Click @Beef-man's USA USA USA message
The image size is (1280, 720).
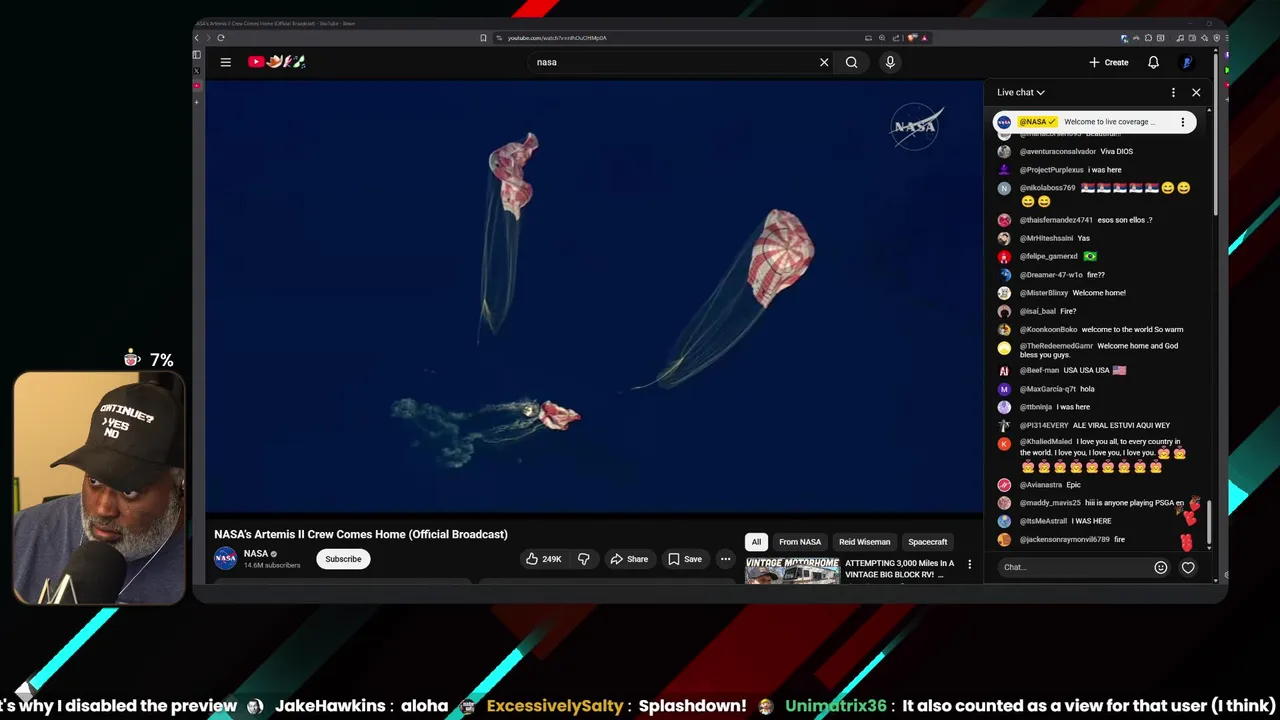coord(1095,371)
